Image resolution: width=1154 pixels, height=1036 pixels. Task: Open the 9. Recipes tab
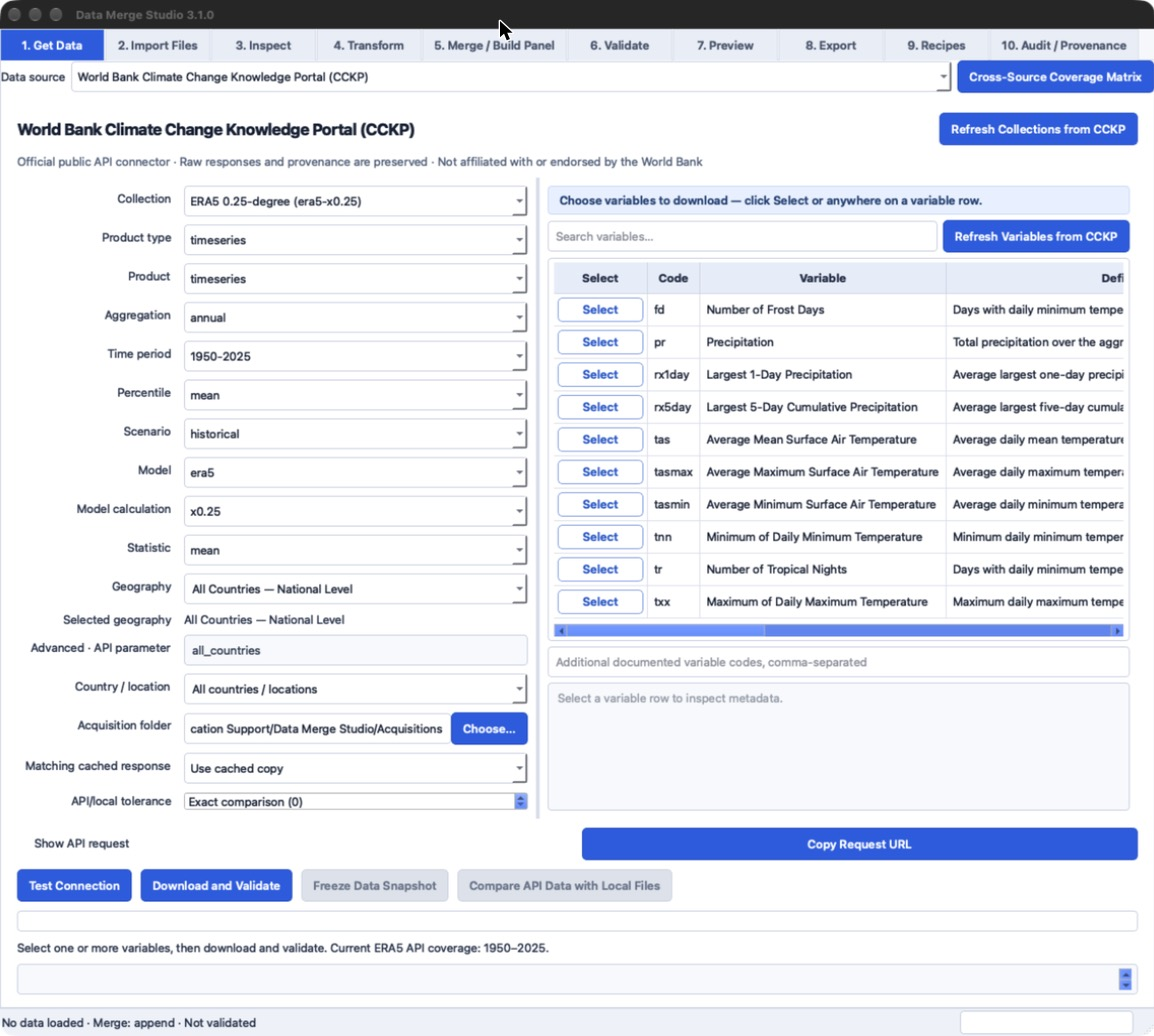tap(936, 46)
